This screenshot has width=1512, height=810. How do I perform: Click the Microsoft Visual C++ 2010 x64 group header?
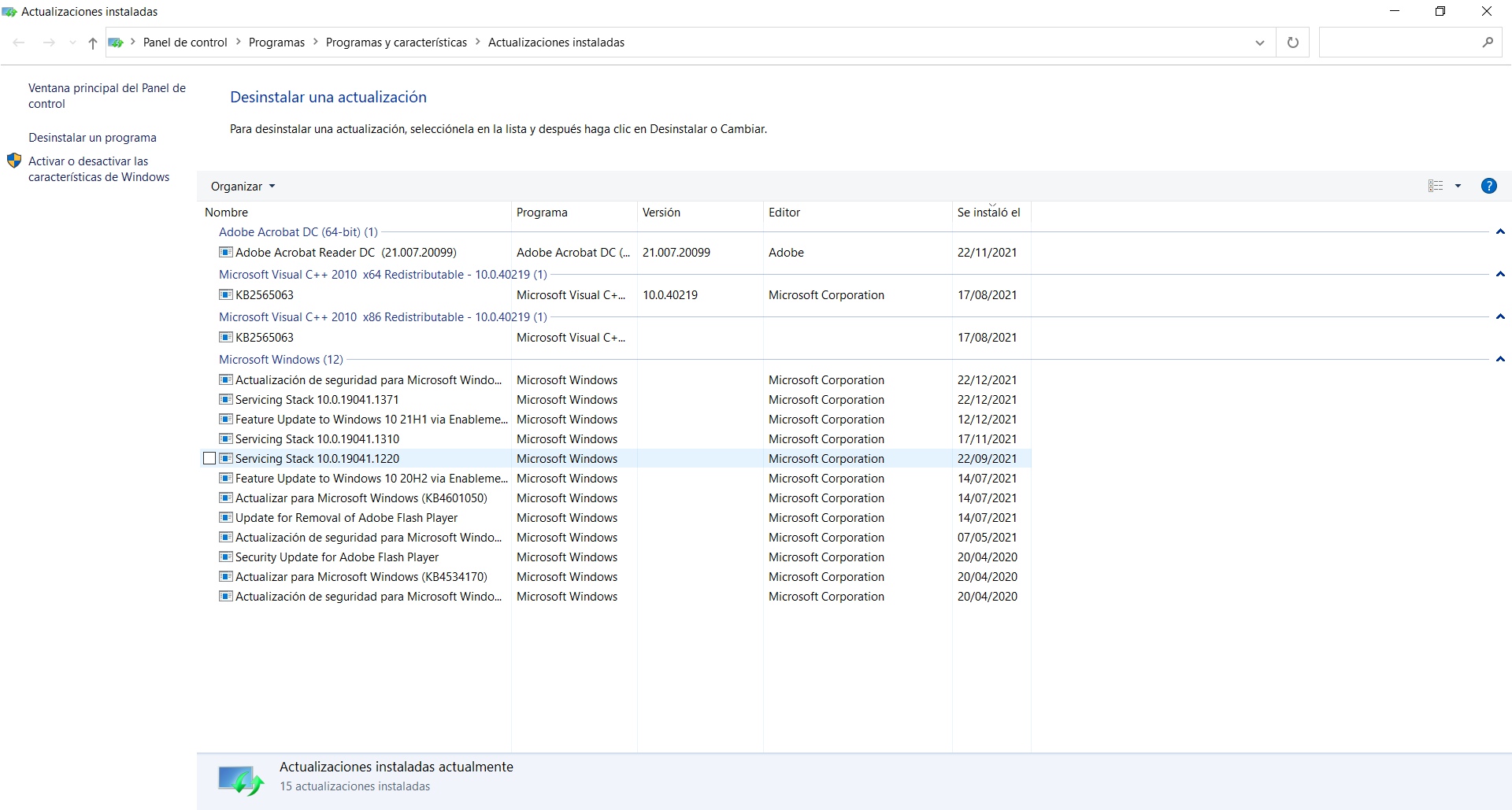point(383,275)
